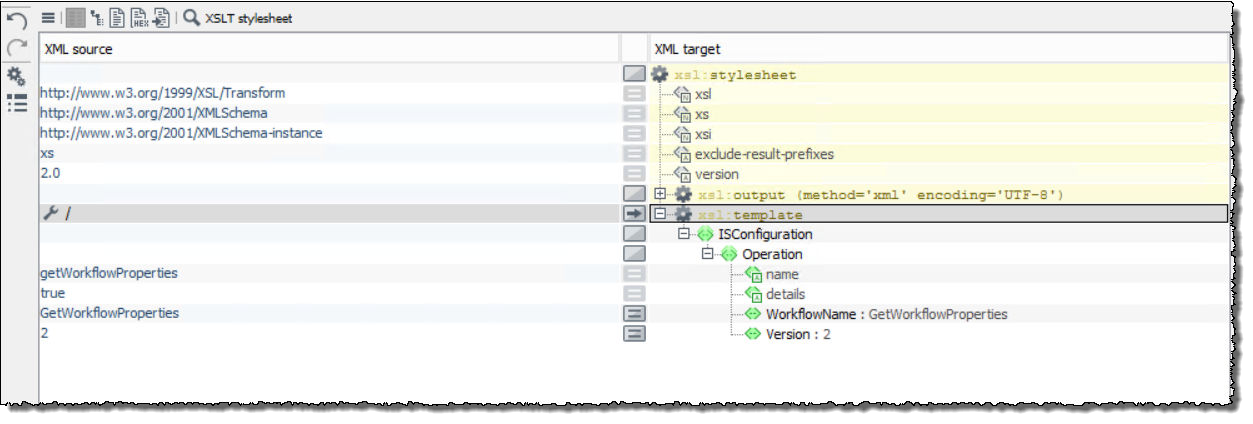Expand the xsl:output node
The width and height of the screenshot is (1253, 424).
660,194
